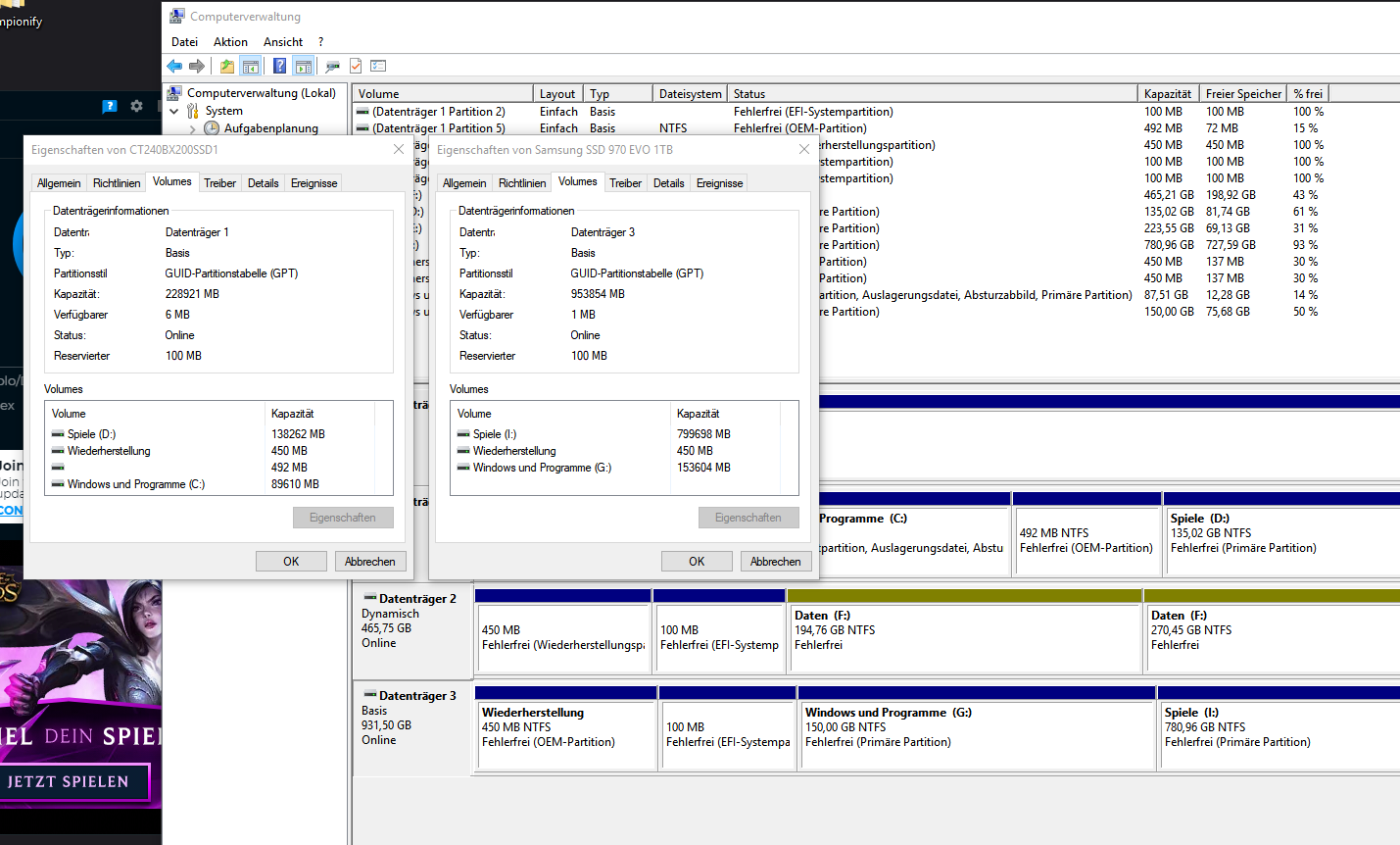Click drive icon next to Spiele (I:) in Samsung dialog

click(463, 433)
